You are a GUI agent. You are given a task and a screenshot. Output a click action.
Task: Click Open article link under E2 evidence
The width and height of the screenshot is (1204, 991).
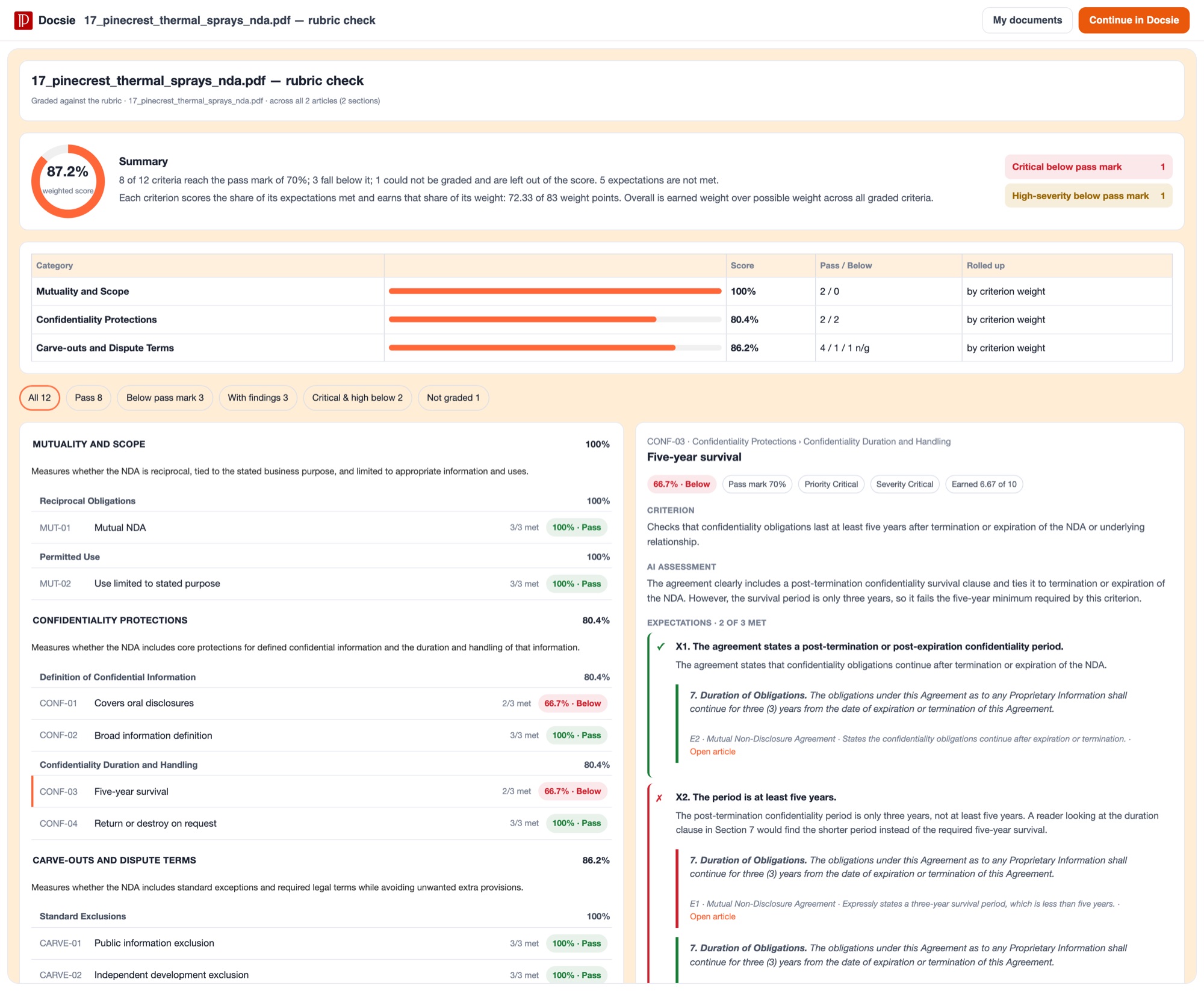712,752
